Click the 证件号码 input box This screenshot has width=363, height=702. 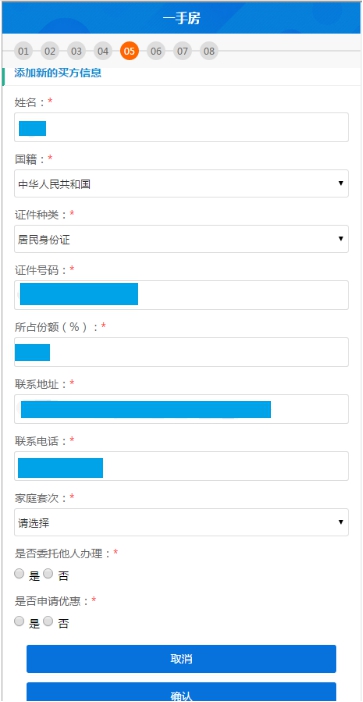click(181, 295)
